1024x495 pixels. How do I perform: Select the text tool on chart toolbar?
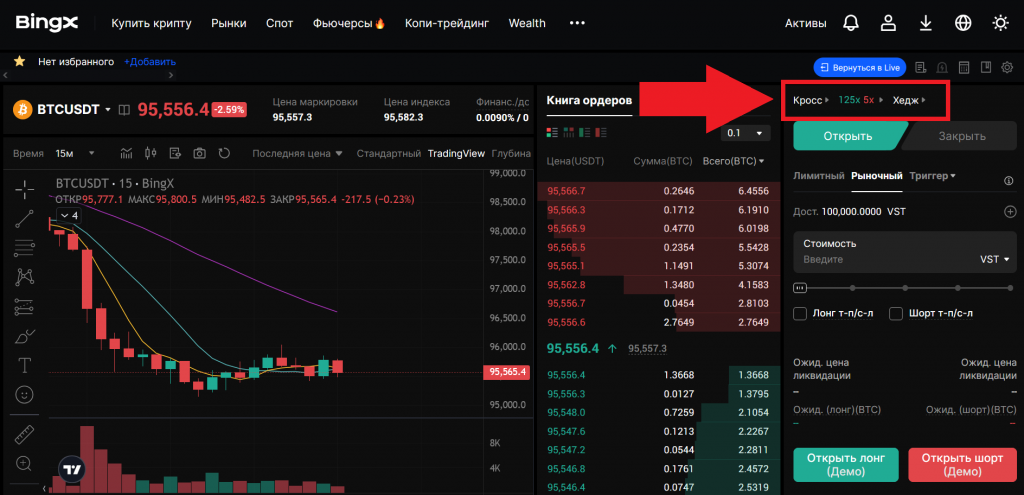[25, 364]
